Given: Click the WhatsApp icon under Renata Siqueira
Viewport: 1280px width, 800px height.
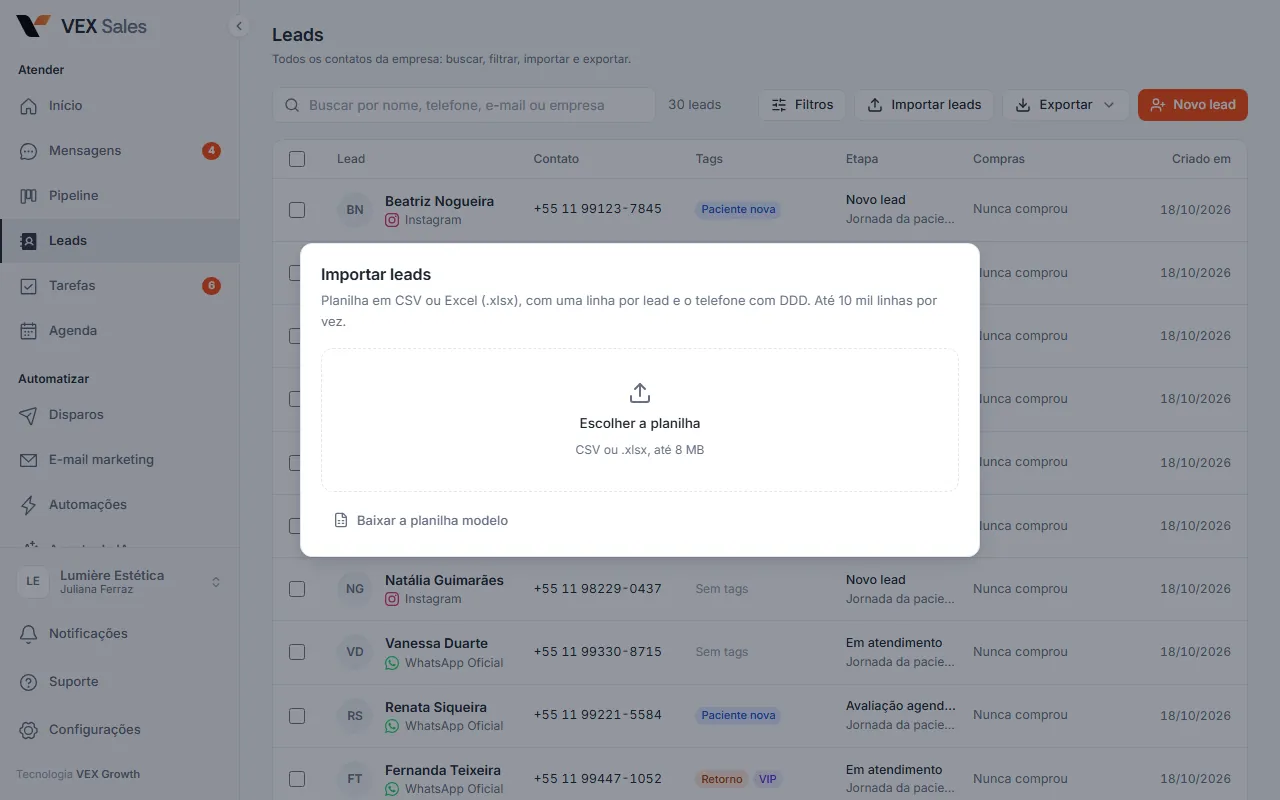Looking at the screenshot, I should [x=392, y=726].
